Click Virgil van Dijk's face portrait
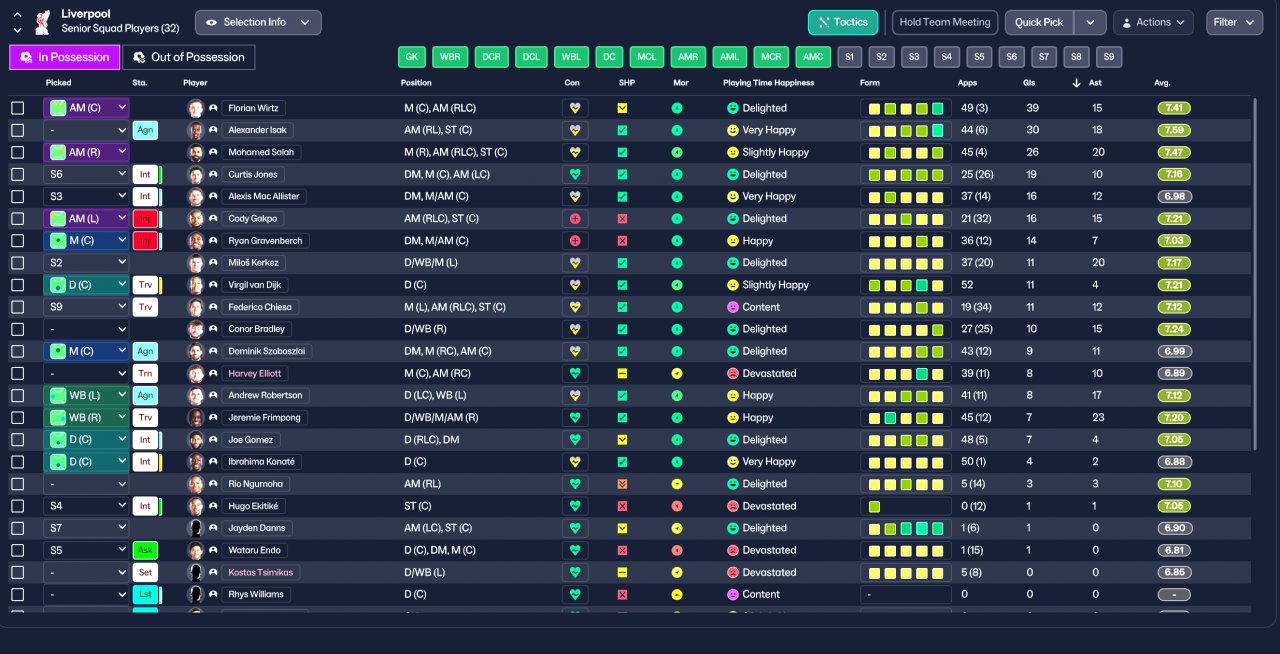This screenshot has width=1280, height=654. click(195, 285)
